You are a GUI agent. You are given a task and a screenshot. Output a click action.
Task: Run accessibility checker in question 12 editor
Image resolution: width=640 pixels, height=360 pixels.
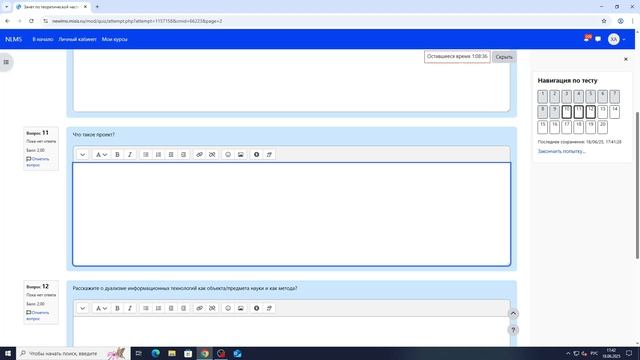coord(256,308)
